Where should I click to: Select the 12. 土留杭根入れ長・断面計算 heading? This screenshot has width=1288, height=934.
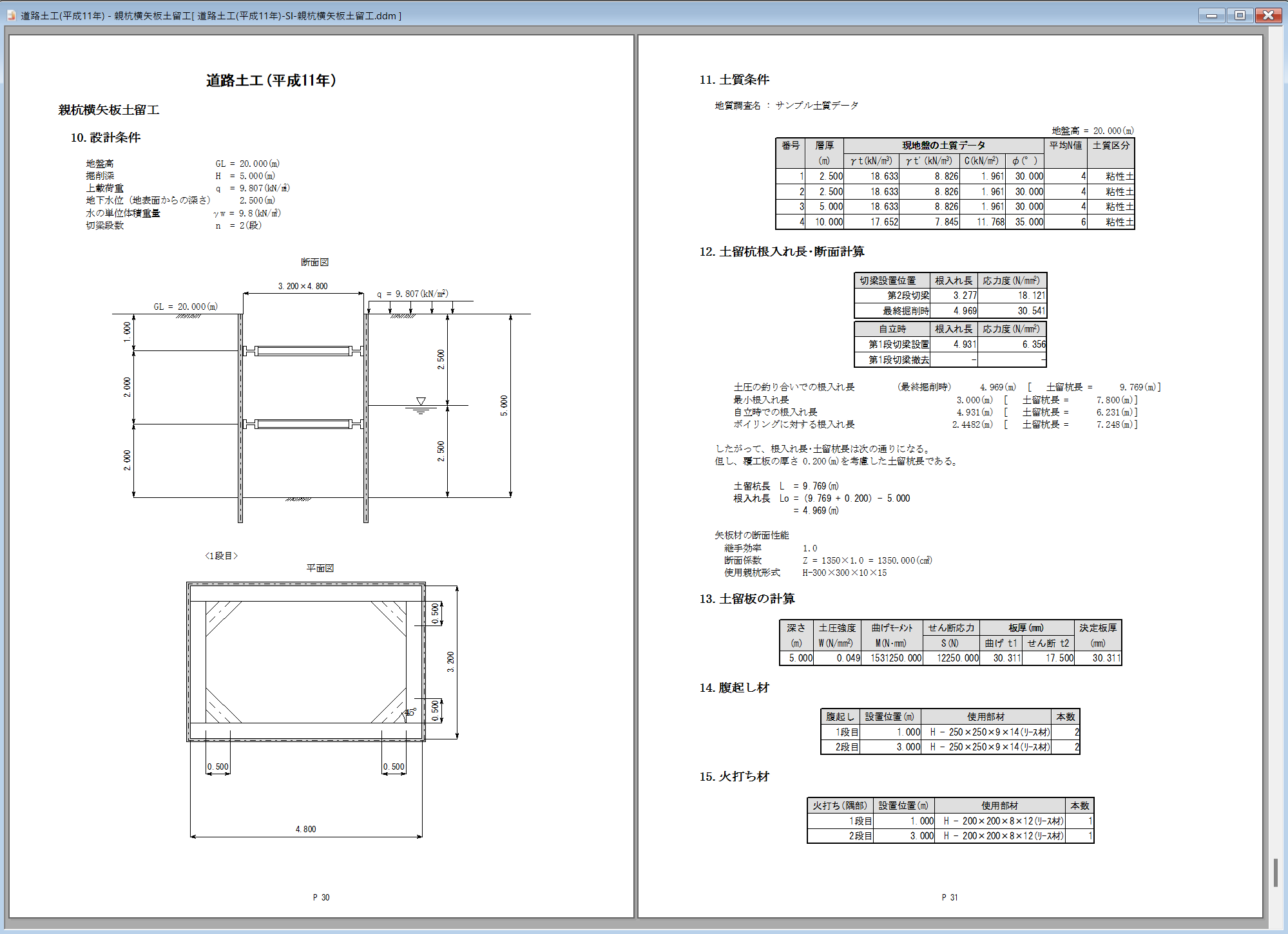[x=782, y=252]
